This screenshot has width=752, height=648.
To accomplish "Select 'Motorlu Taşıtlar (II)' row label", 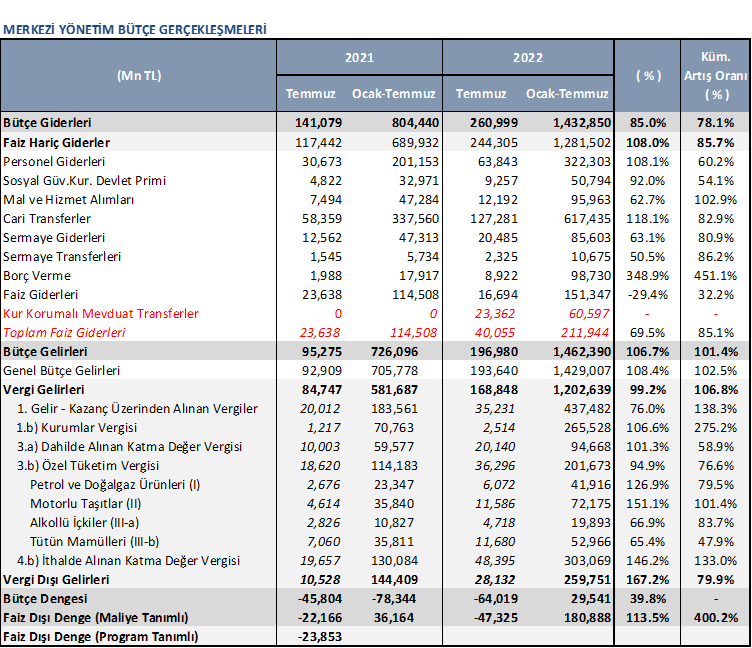I will [85, 504].
